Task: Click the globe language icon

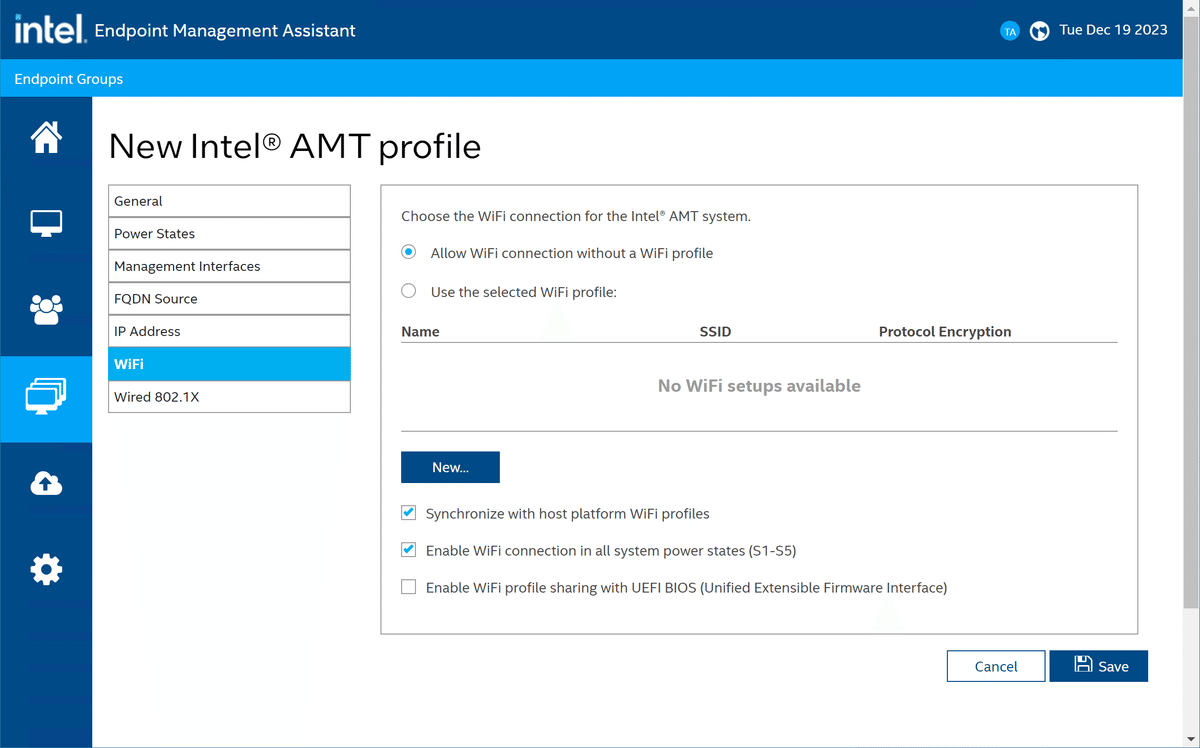Action: 1040,31
